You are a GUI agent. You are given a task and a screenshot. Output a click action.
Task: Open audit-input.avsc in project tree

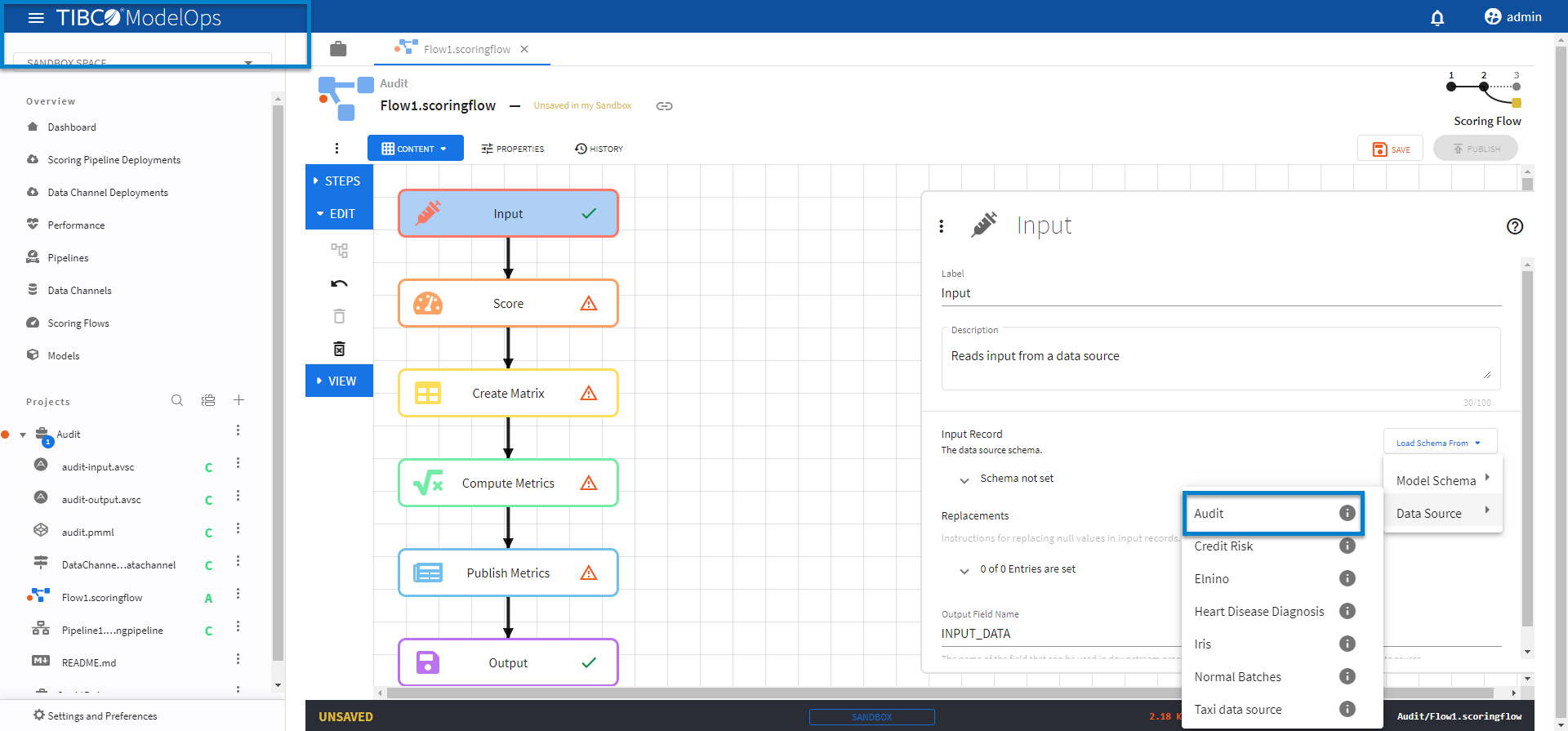pyautogui.click(x=98, y=466)
